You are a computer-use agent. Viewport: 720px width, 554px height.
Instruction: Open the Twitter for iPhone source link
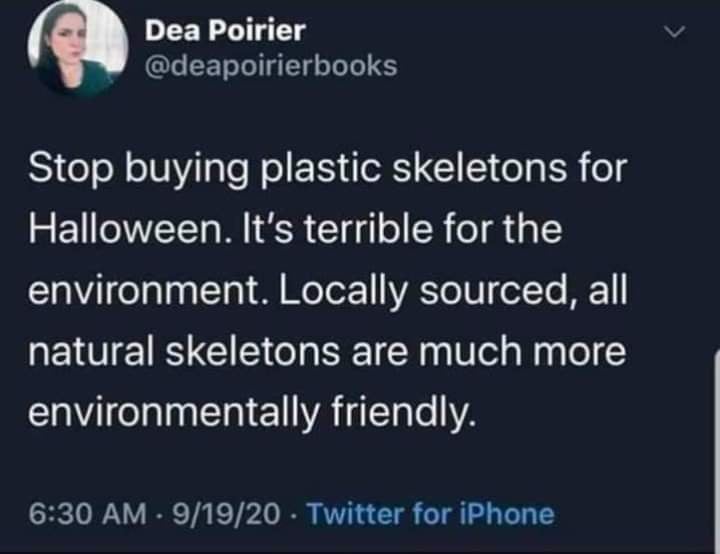(x=429, y=514)
